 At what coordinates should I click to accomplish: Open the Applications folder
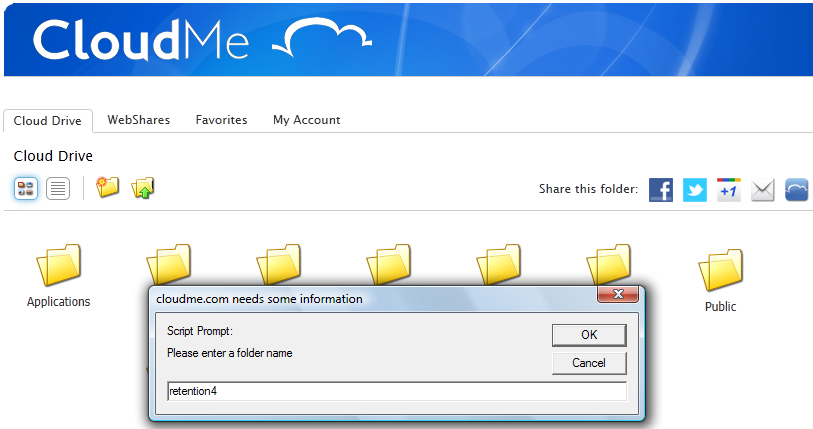tap(59, 265)
